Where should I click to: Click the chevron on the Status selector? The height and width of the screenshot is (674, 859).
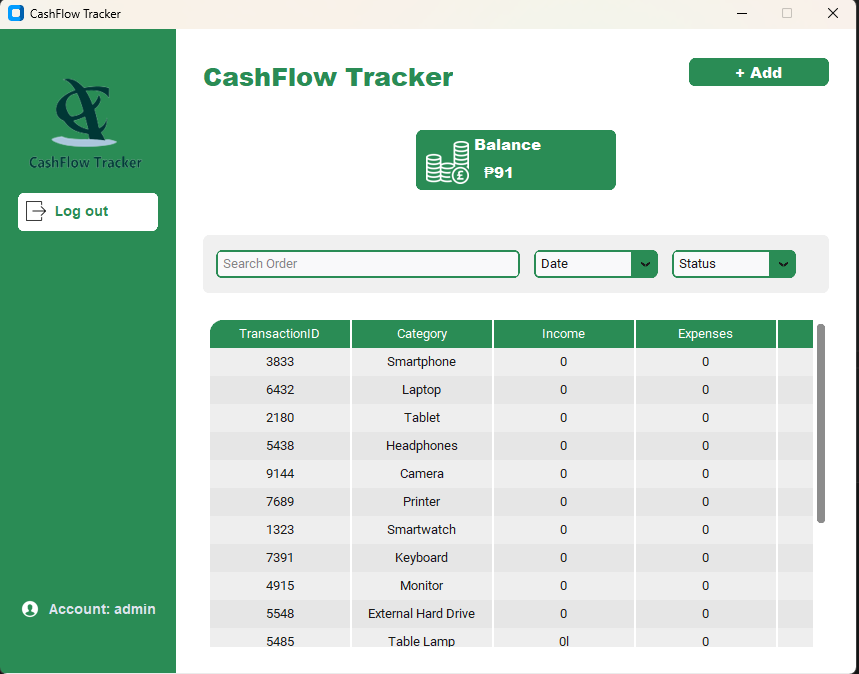click(x=783, y=264)
